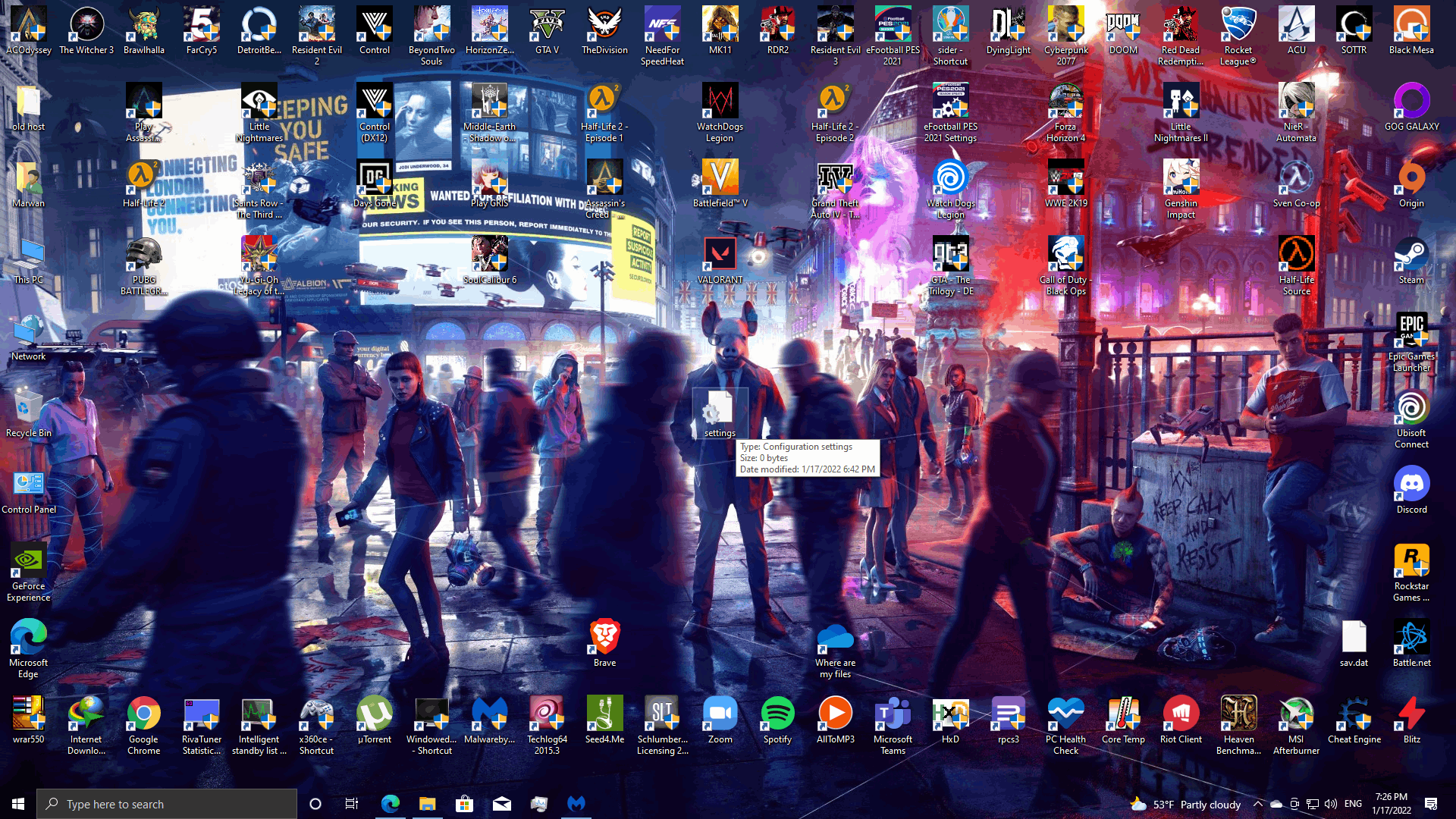Image resolution: width=1456 pixels, height=819 pixels.
Task: Open the Battlefield V shortcut
Action: click(x=720, y=184)
